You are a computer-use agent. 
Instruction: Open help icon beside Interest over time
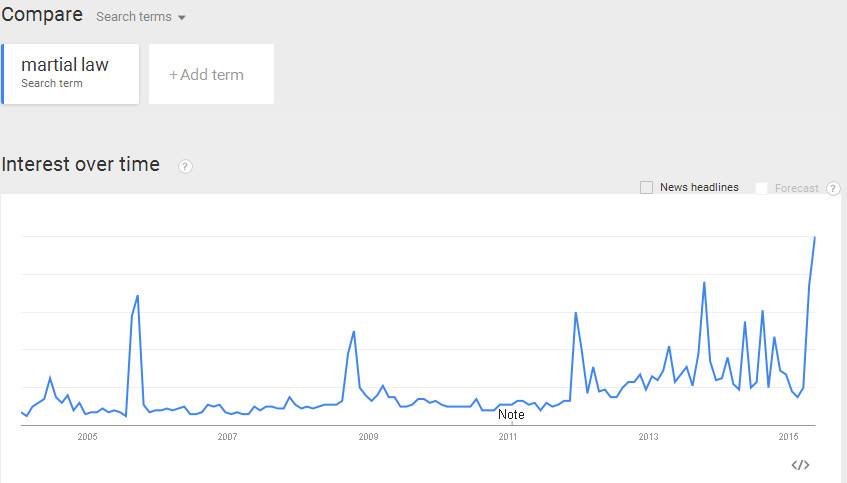pos(185,166)
